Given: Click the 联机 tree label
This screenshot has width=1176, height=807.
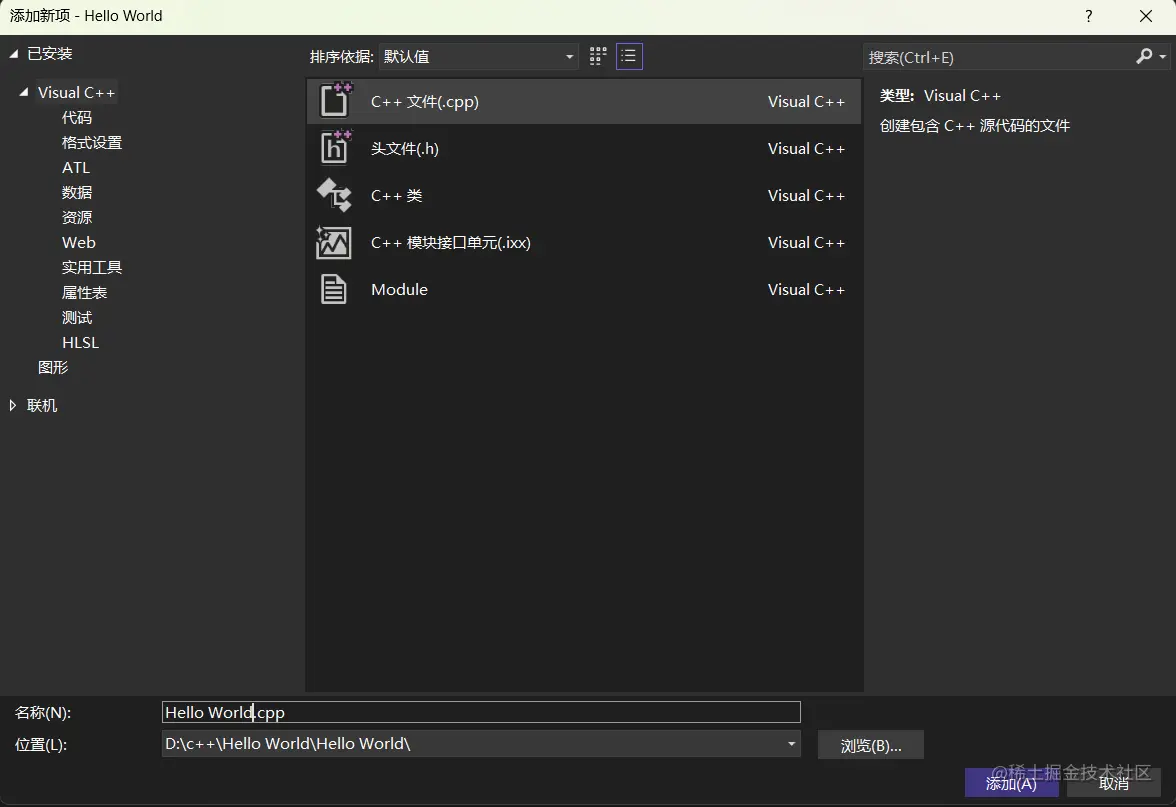Looking at the screenshot, I should 42,406.
